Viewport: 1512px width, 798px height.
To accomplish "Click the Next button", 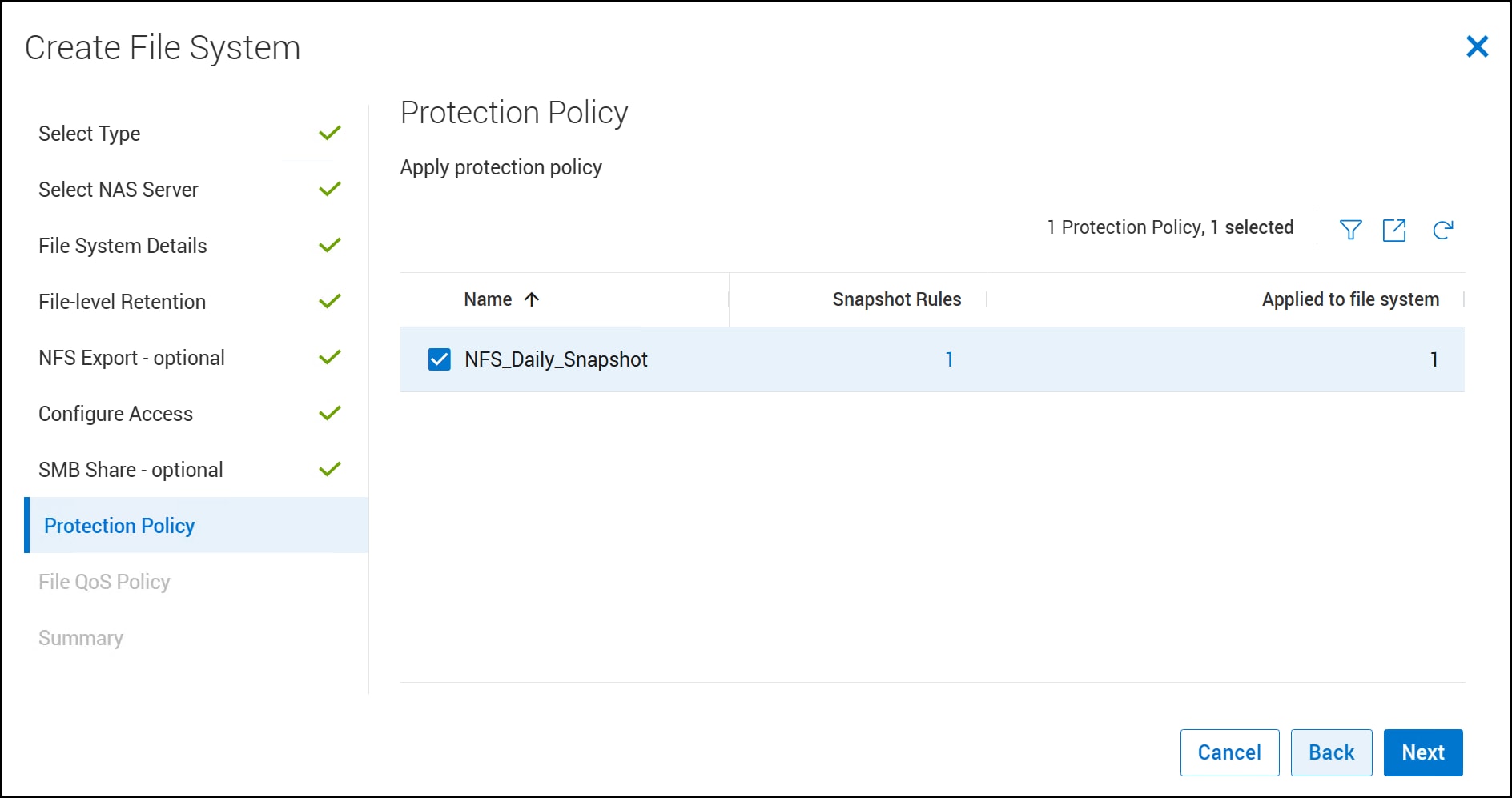I will [x=1423, y=752].
